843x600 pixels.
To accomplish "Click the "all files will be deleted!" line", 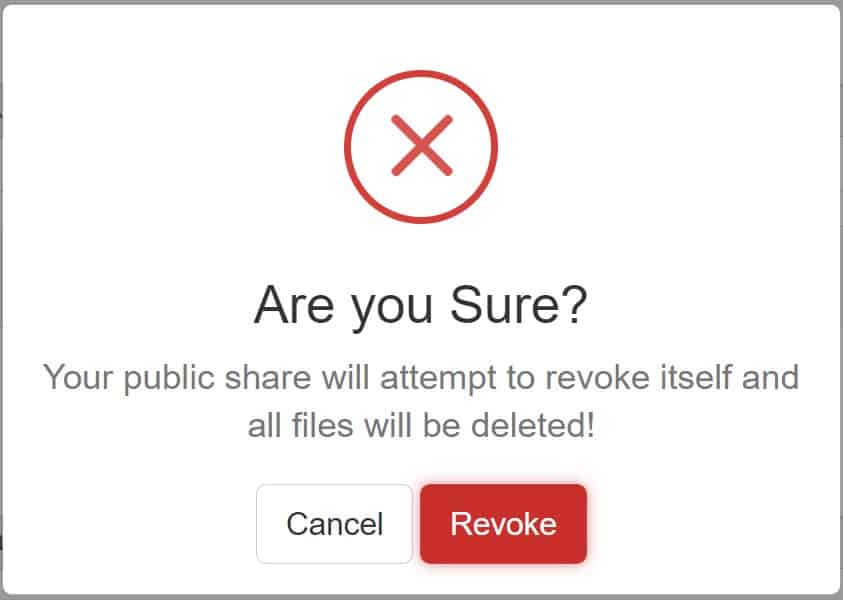I will click(x=421, y=426).
